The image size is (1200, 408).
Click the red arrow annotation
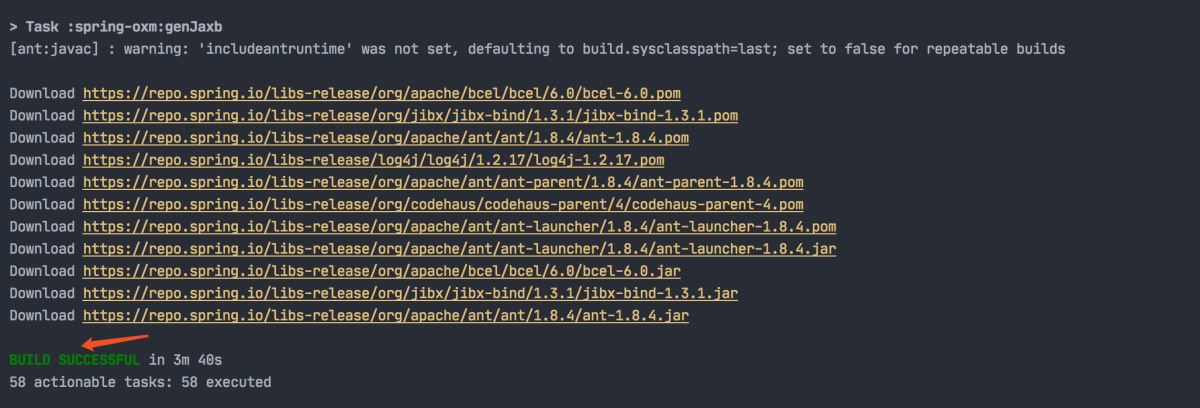point(115,342)
